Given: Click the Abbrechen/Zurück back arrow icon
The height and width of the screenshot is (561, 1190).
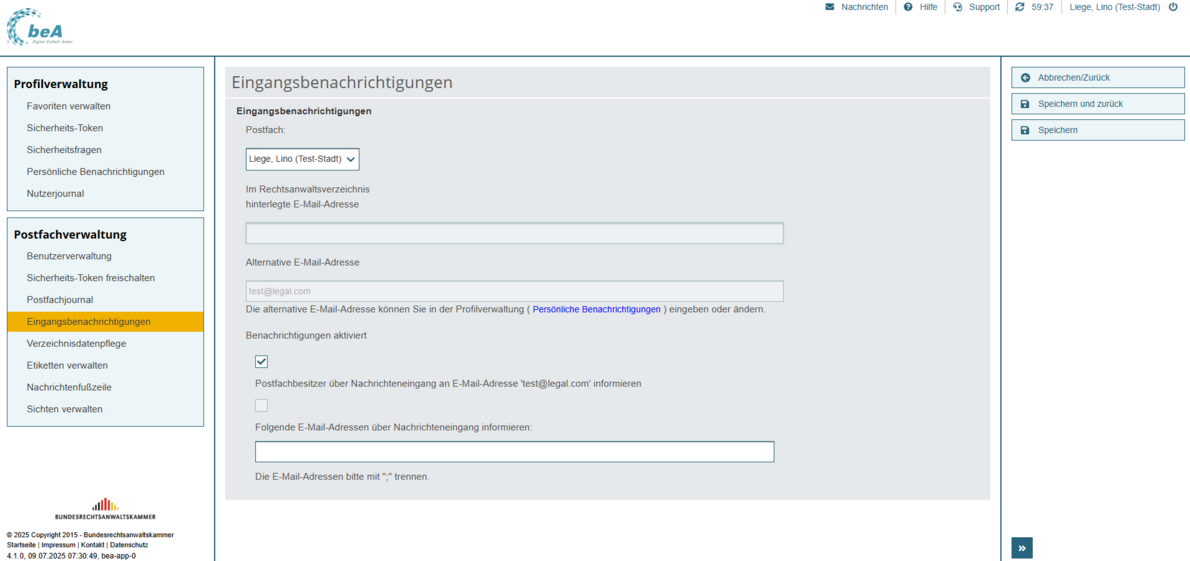Looking at the screenshot, I should tap(1025, 78).
